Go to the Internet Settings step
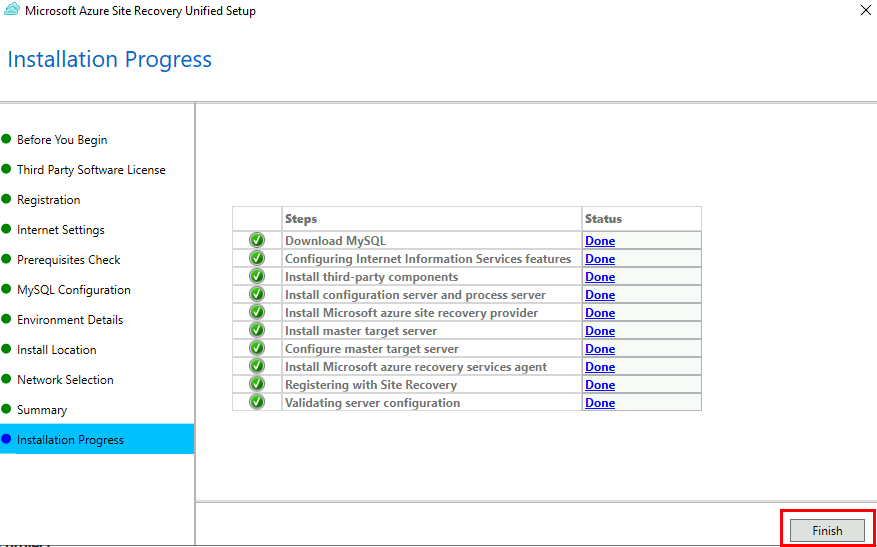Viewport: 877px width, 547px height. [60, 230]
